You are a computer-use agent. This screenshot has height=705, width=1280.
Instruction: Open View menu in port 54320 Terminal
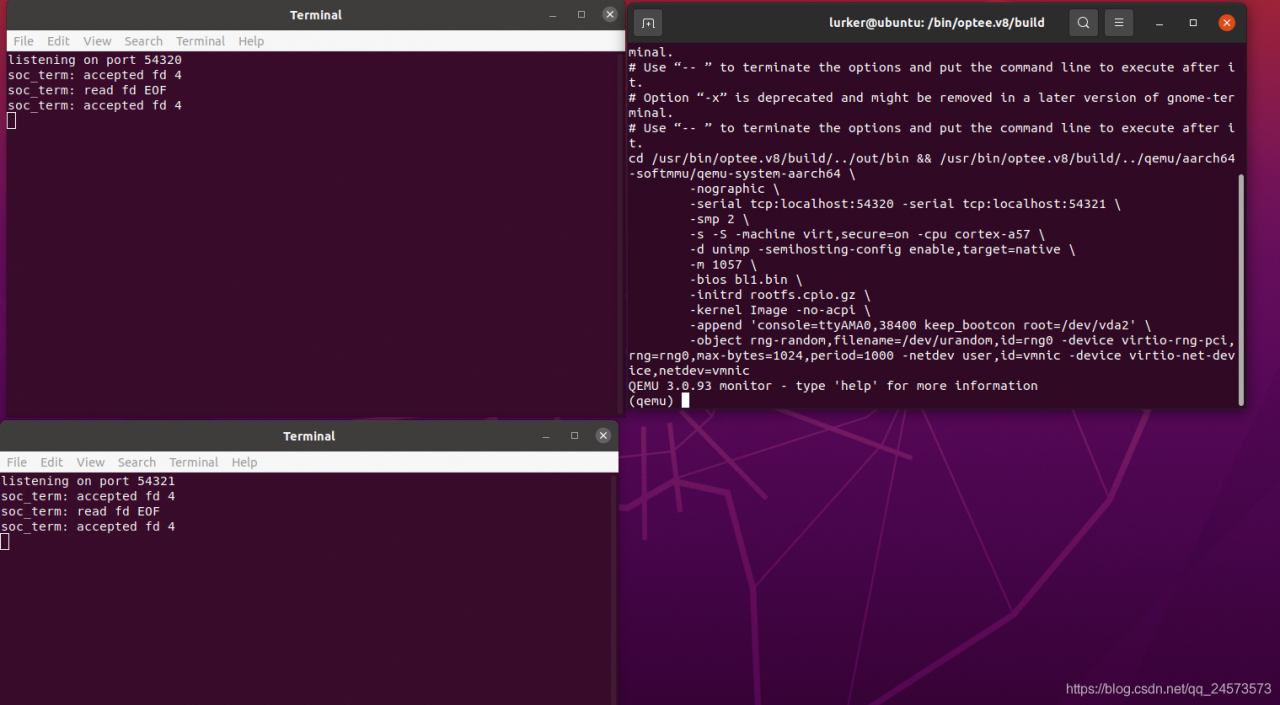[97, 41]
